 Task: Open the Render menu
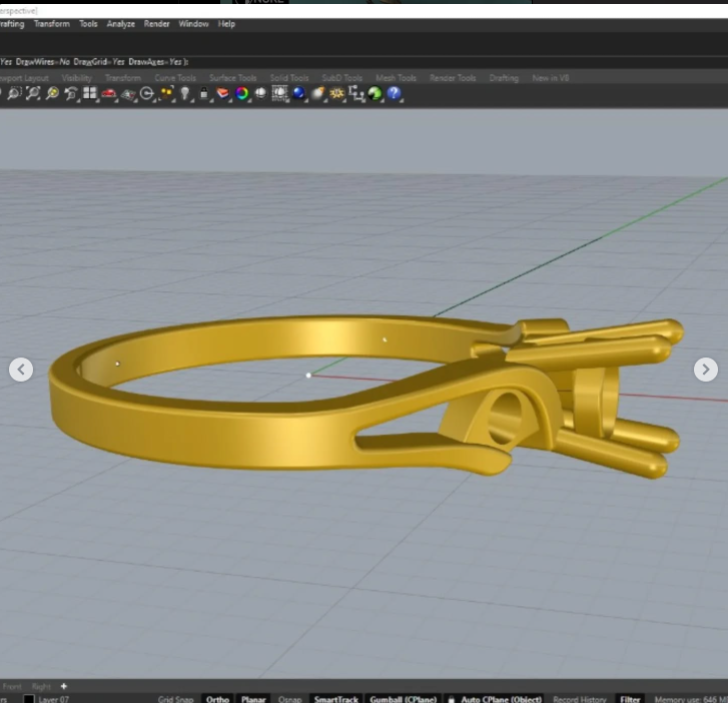point(157,23)
